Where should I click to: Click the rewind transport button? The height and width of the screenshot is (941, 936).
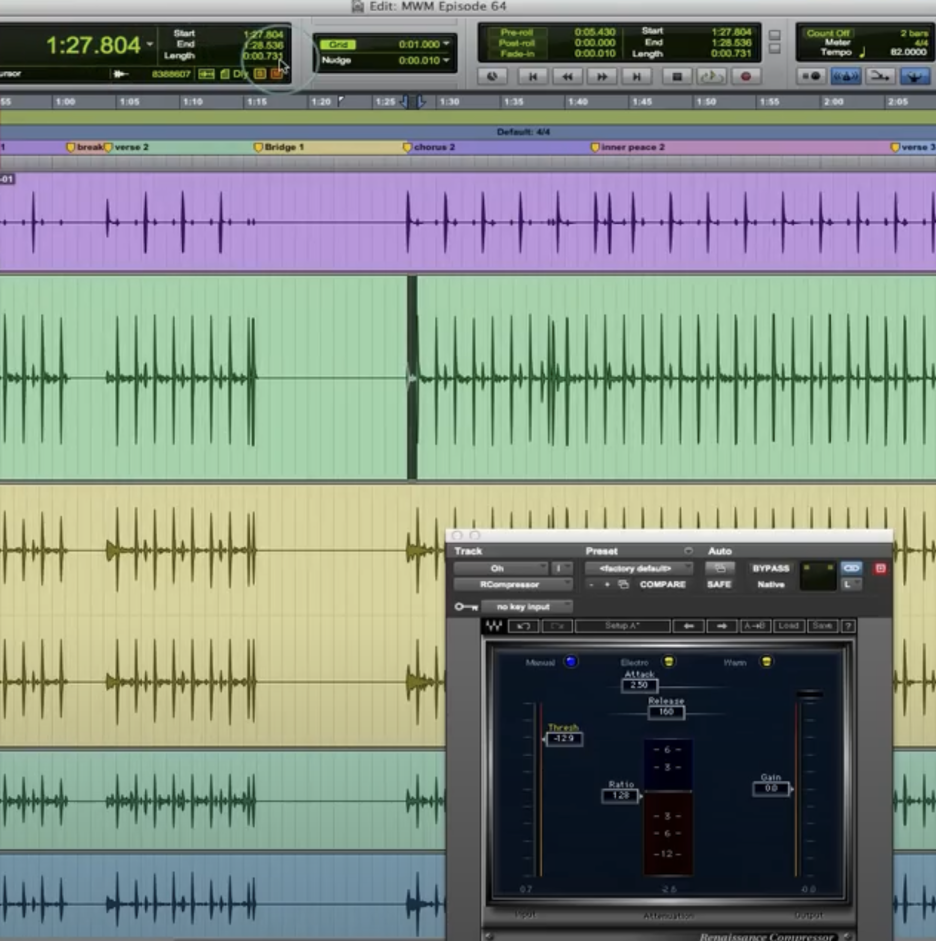click(x=567, y=76)
